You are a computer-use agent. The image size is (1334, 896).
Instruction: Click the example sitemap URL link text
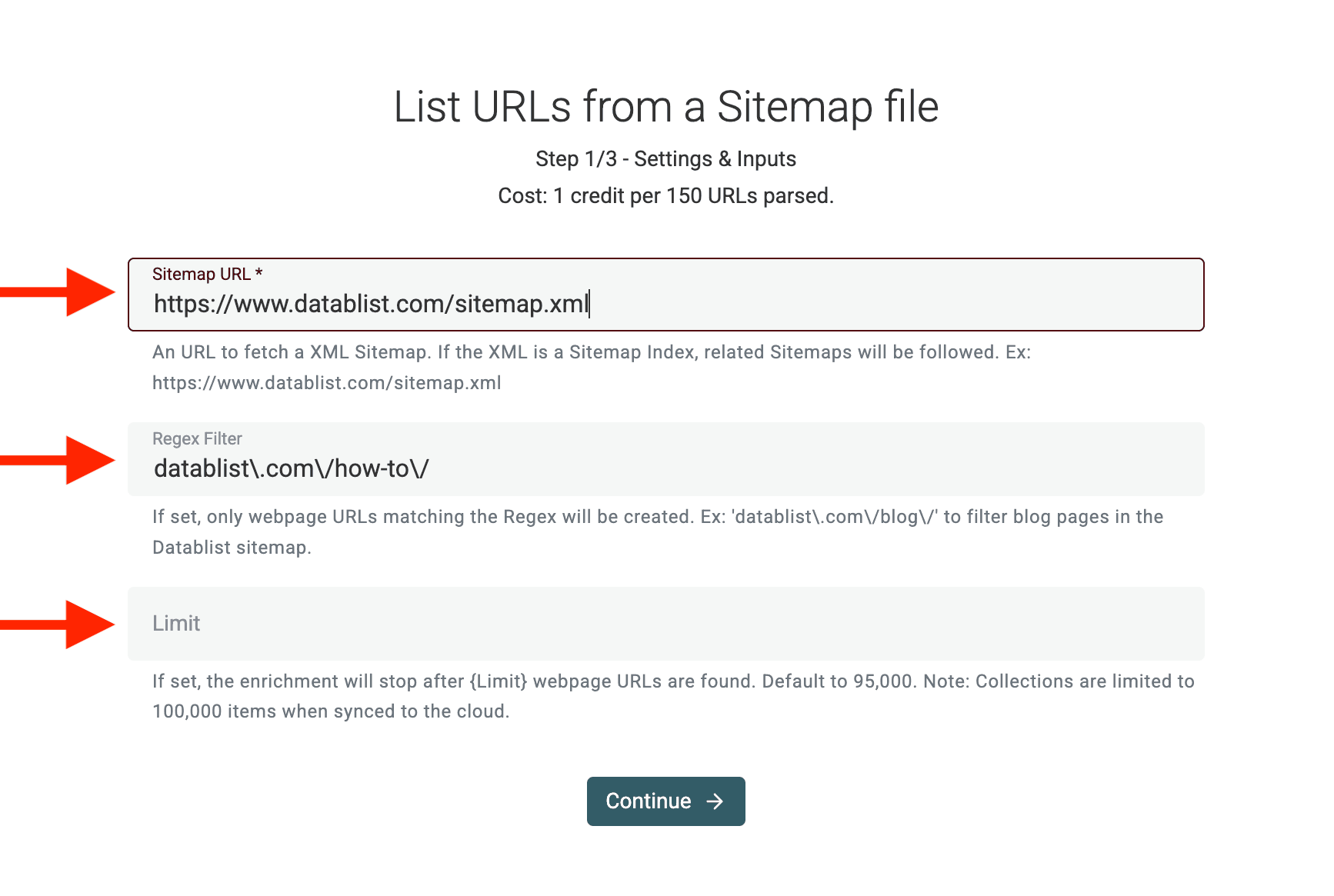coord(326,382)
